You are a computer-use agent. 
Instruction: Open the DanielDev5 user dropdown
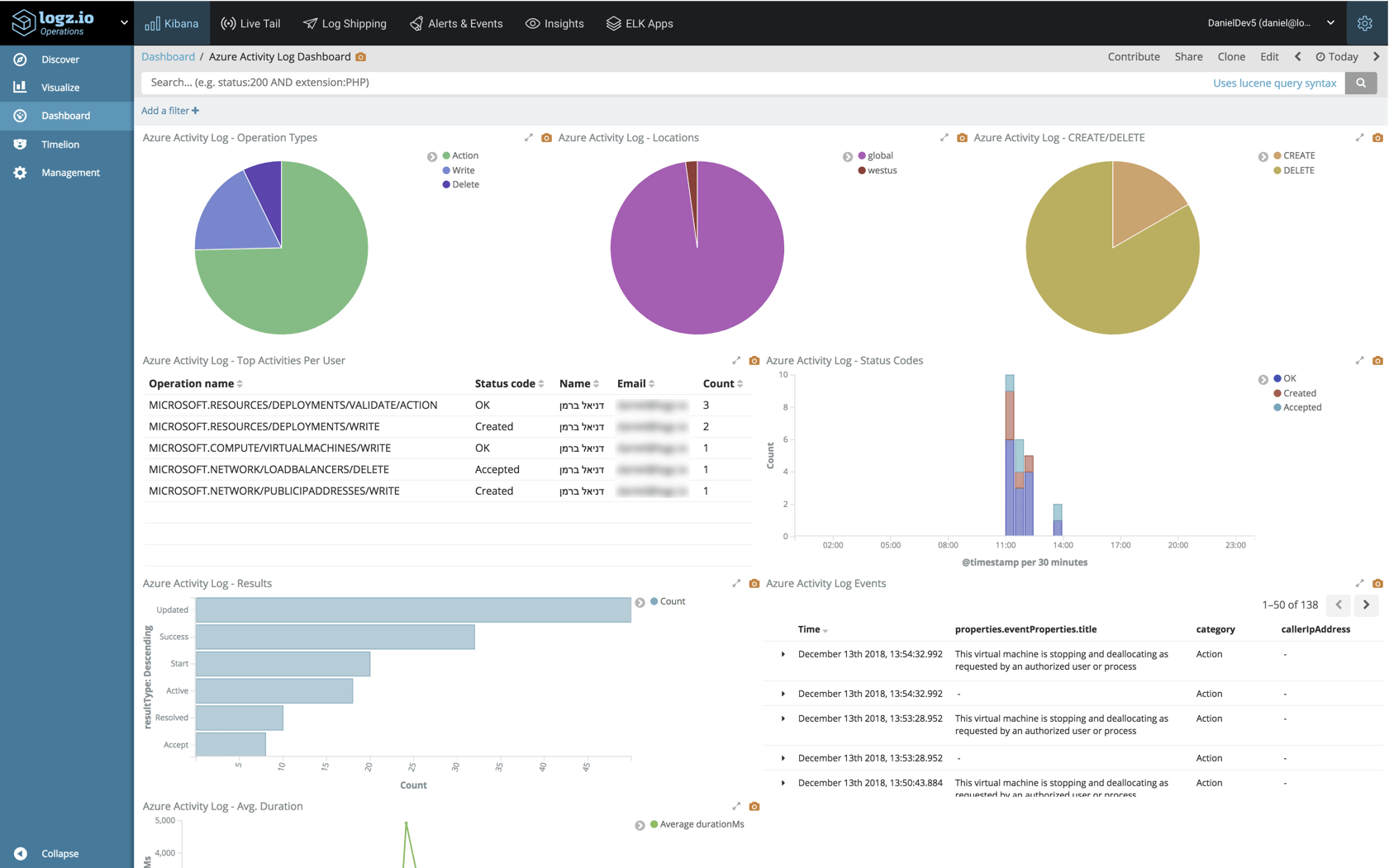(x=1271, y=23)
